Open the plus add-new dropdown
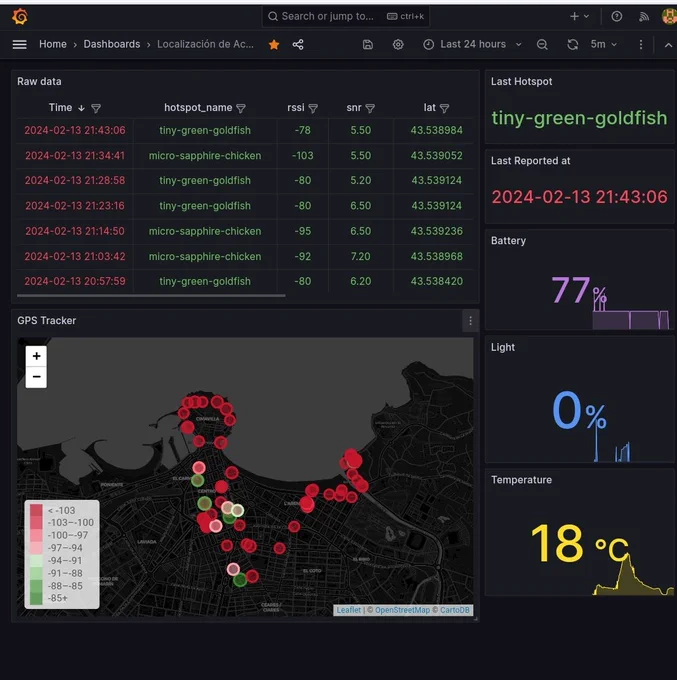This screenshot has height=680, width=677. tap(579, 16)
